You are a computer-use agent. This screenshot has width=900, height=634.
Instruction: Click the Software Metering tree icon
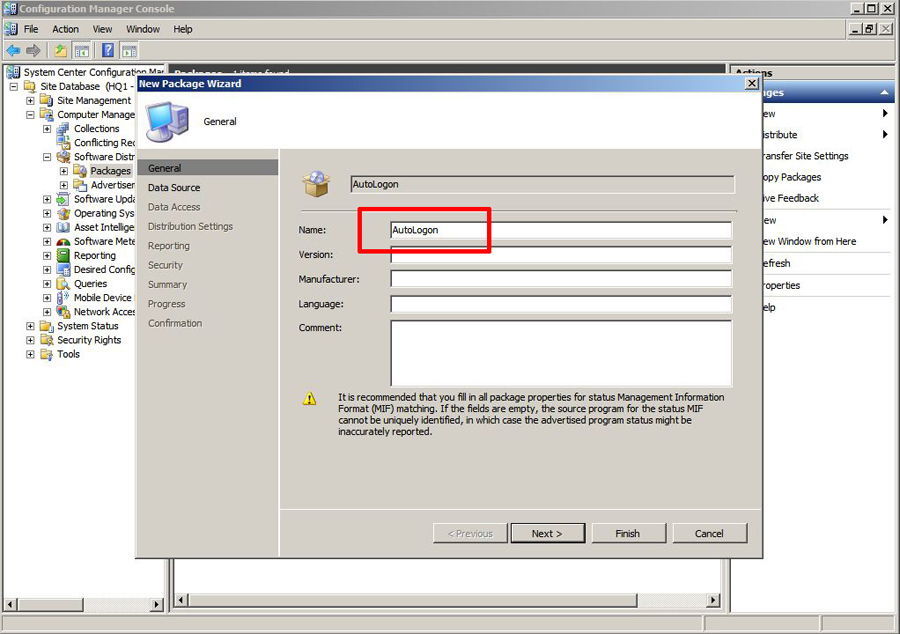pyautogui.click(x=63, y=241)
